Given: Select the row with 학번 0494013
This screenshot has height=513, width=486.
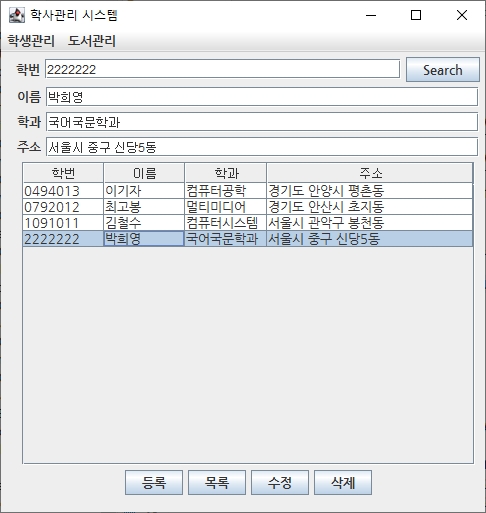Looking at the screenshot, I should [248, 191].
